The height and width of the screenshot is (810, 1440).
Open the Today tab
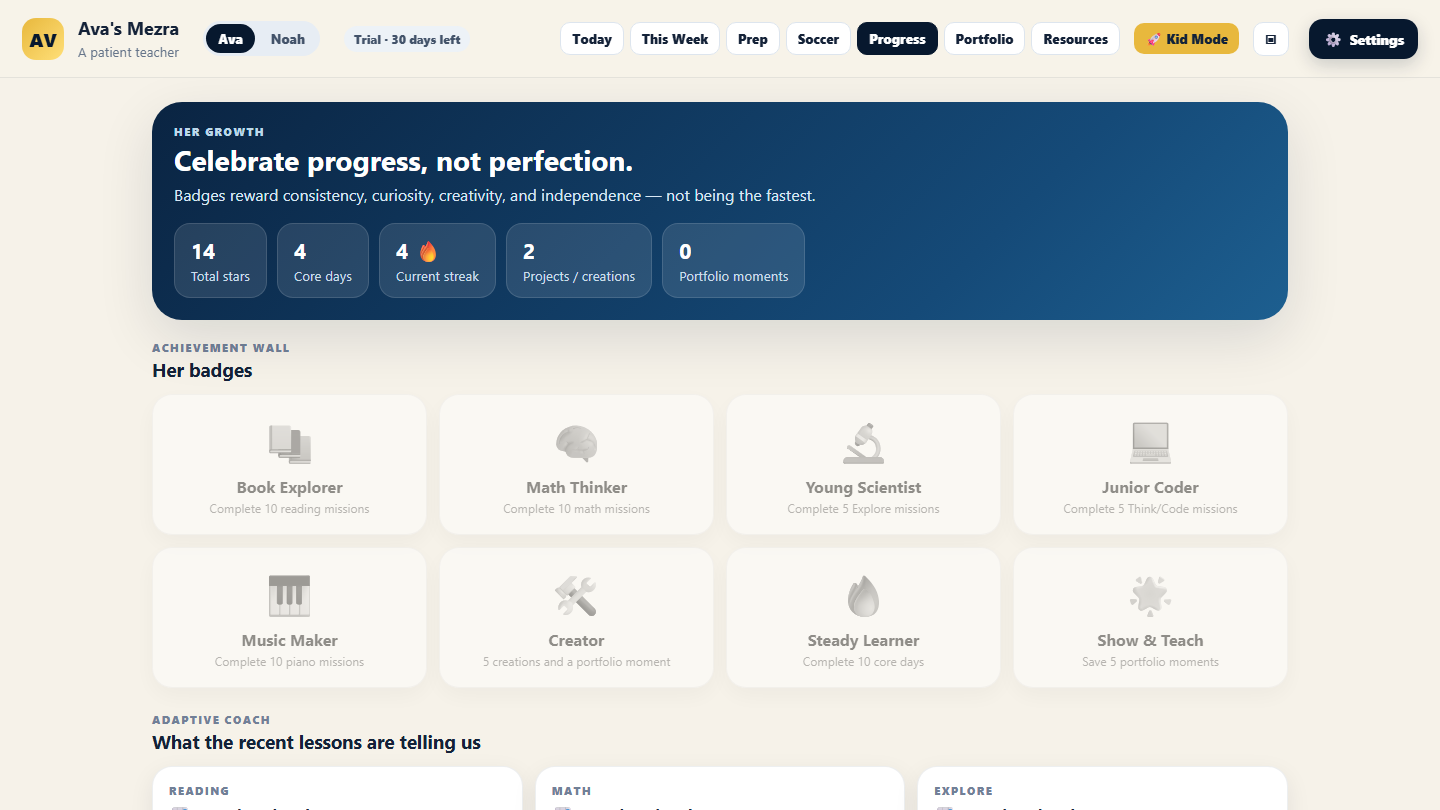(x=592, y=39)
